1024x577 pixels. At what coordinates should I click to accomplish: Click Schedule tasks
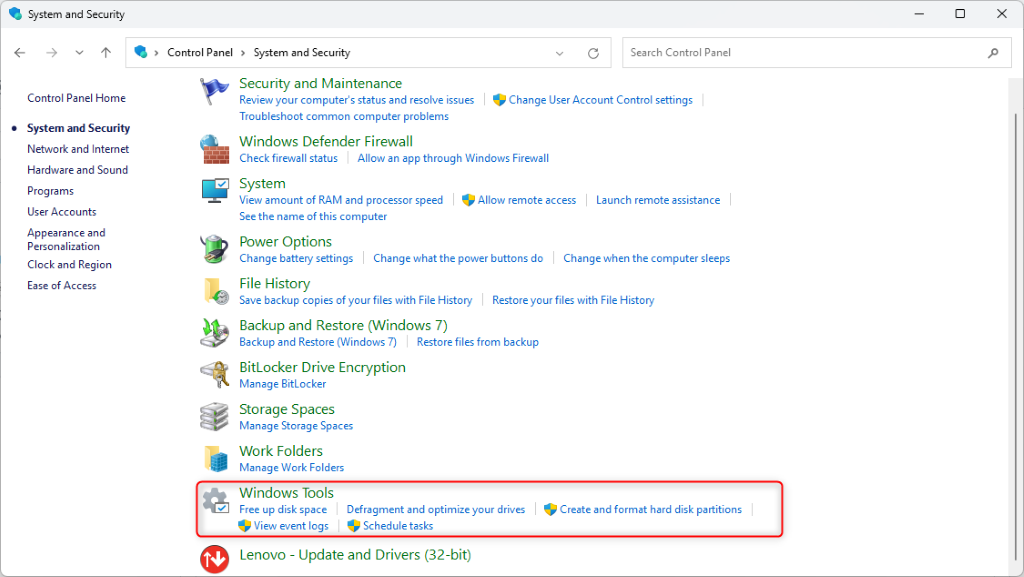pyautogui.click(x=398, y=525)
